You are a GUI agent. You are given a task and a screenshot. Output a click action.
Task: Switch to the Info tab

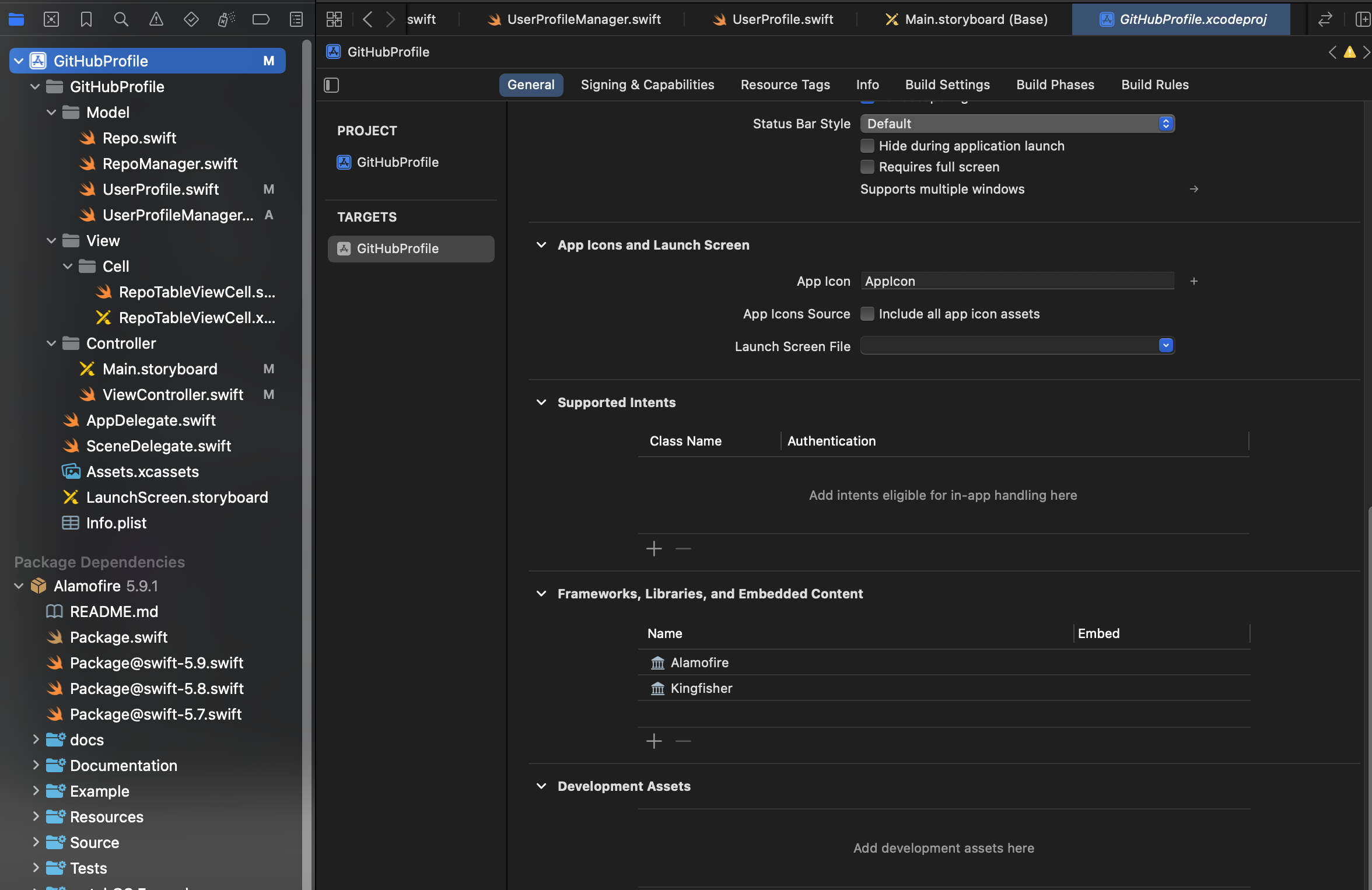pyautogui.click(x=867, y=85)
